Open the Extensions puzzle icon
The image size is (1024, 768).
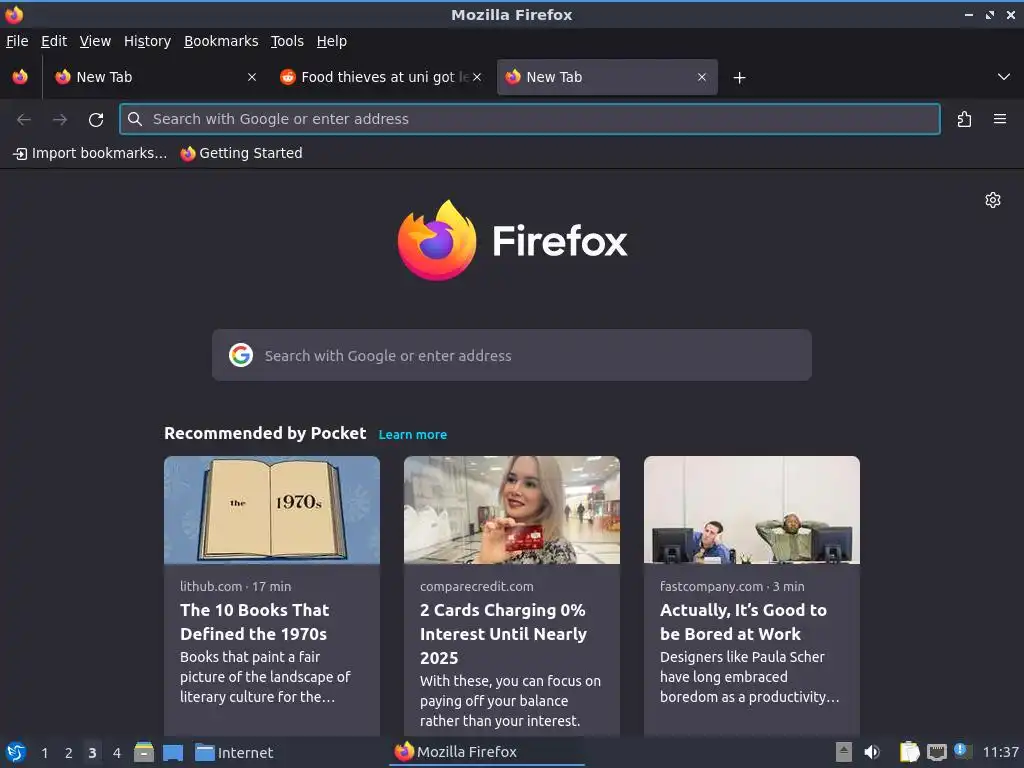(x=965, y=119)
